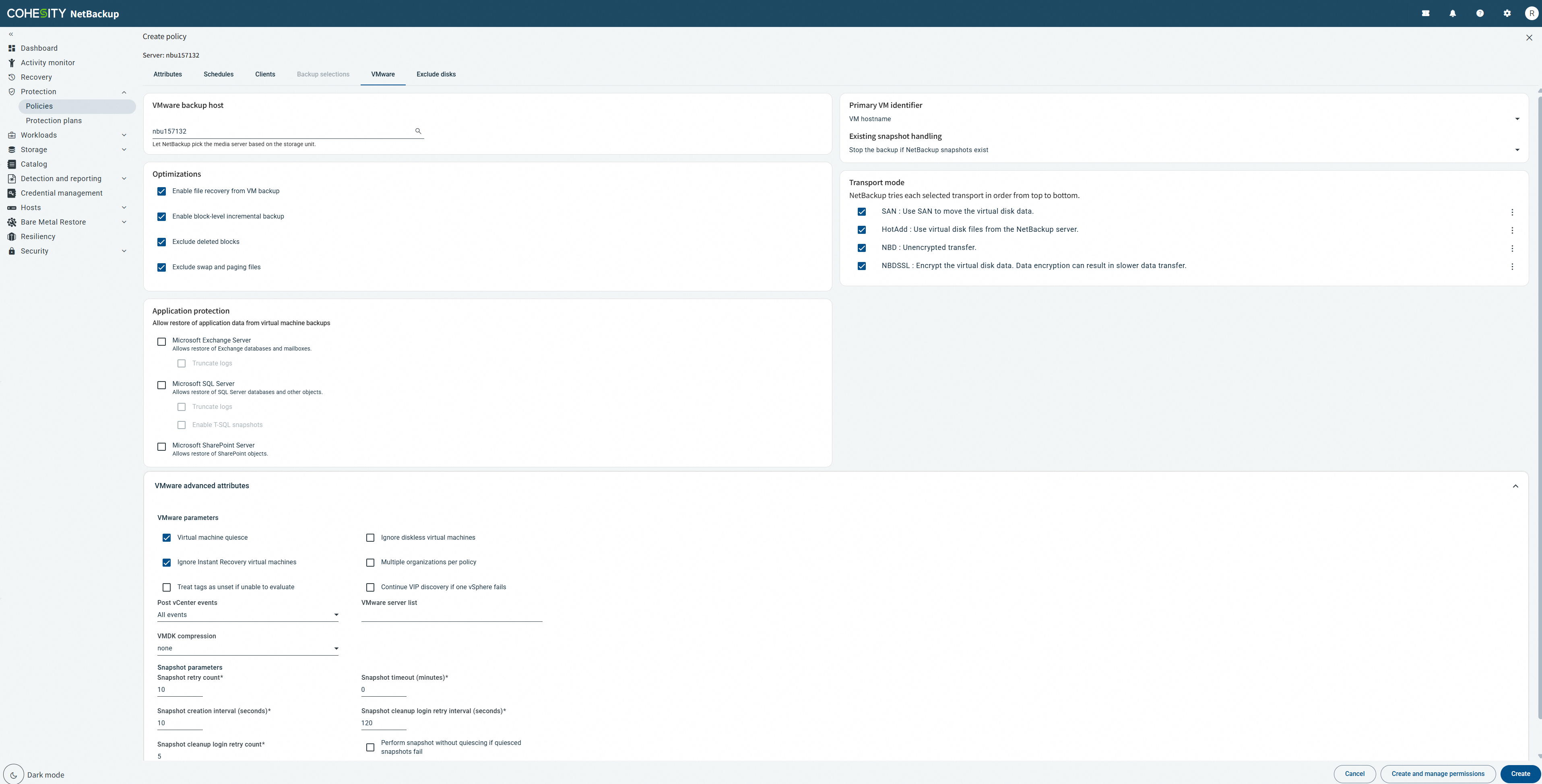Image resolution: width=1542 pixels, height=784 pixels.
Task: Click the Hosts icon
Action: (x=11, y=208)
